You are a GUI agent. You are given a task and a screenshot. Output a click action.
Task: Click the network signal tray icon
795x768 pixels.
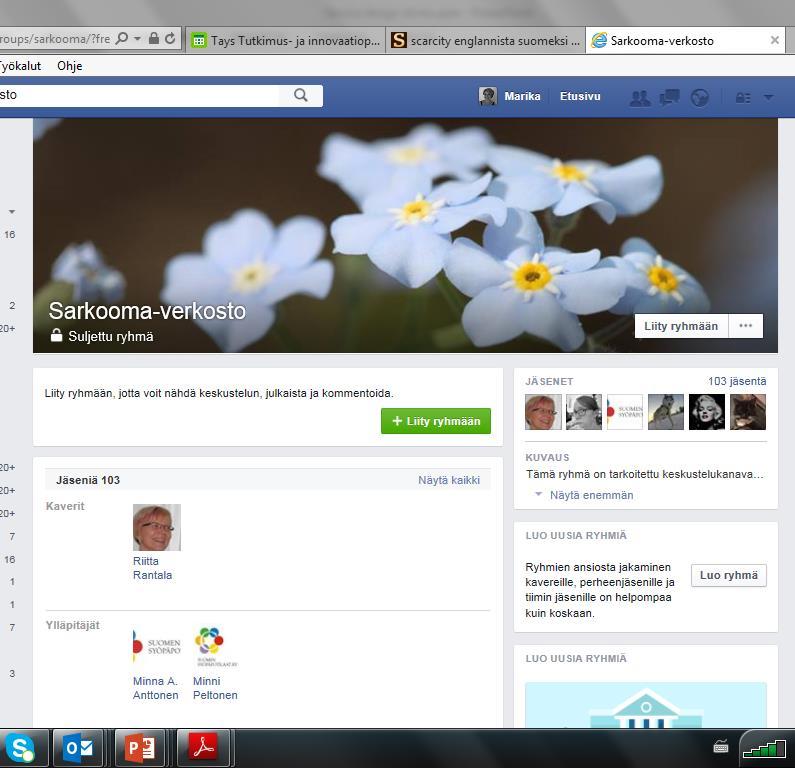(x=764, y=748)
